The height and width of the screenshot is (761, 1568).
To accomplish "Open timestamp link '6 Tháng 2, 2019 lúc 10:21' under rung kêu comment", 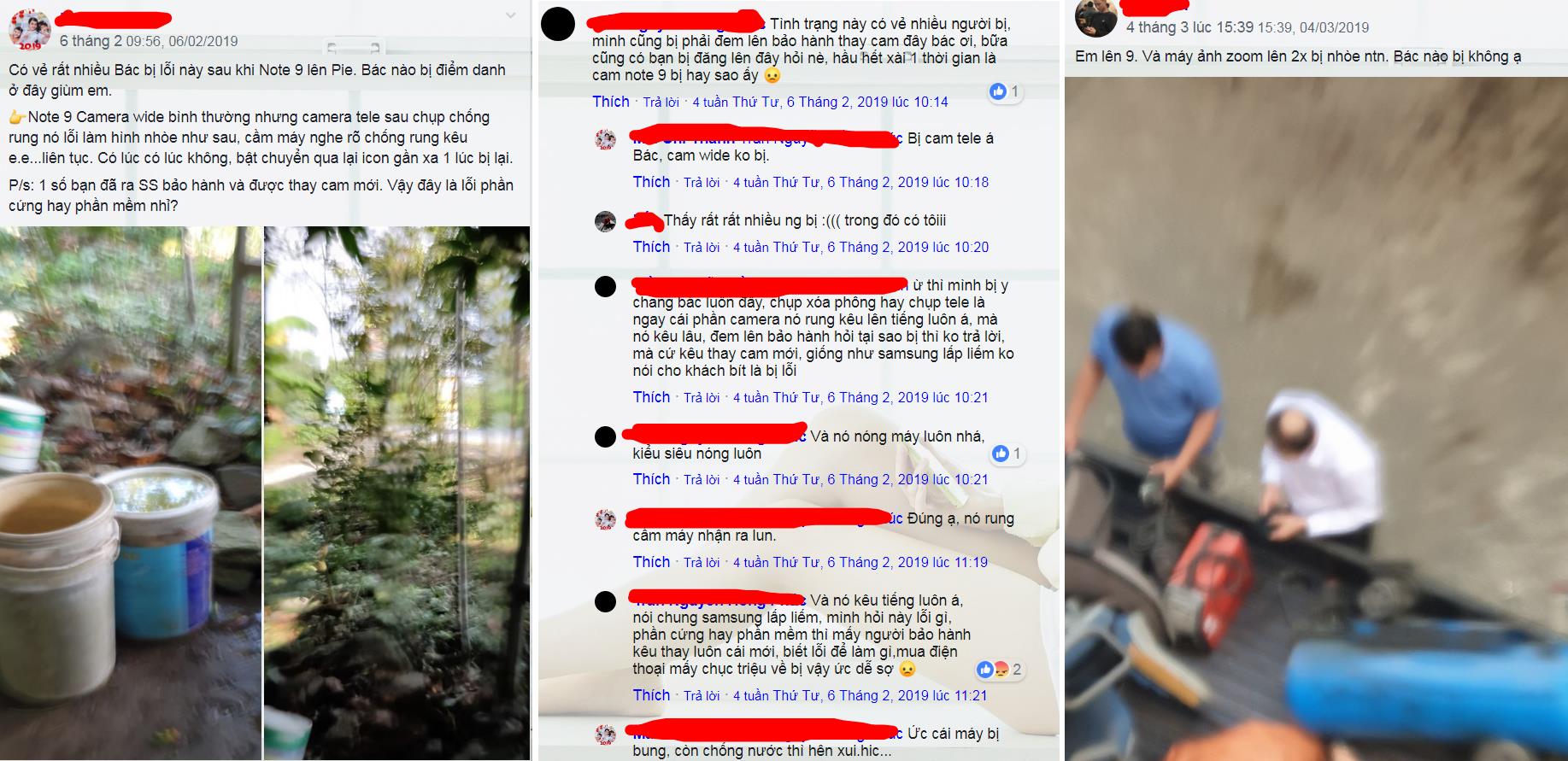I will click(907, 397).
